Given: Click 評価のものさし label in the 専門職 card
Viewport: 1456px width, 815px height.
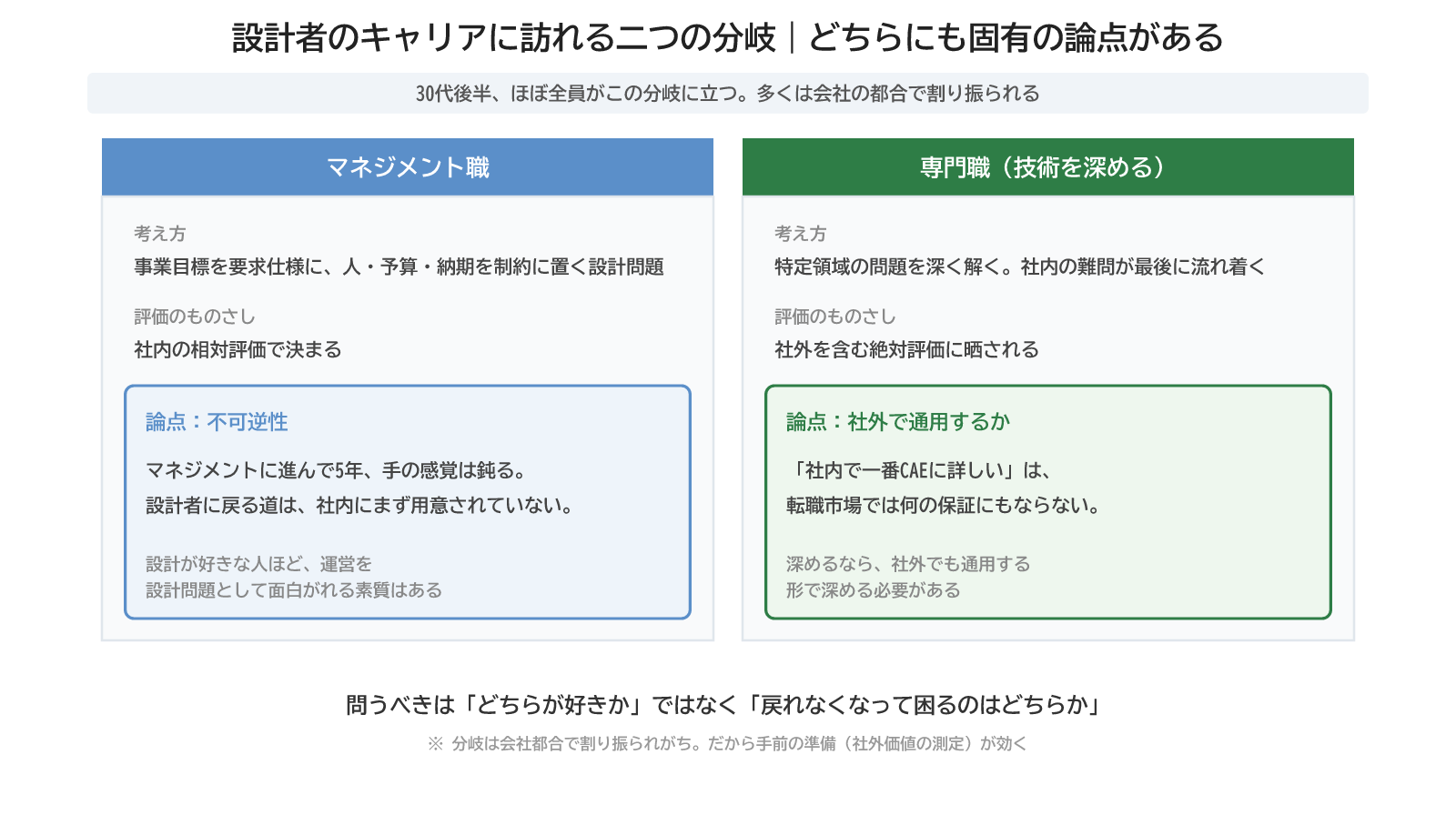Looking at the screenshot, I should click(x=835, y=317).
